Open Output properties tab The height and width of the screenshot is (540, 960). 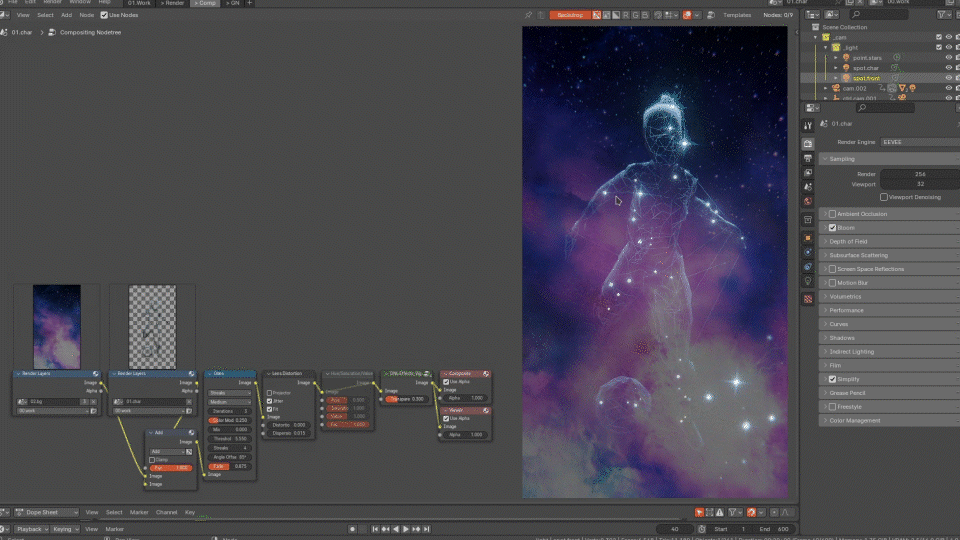808,159
